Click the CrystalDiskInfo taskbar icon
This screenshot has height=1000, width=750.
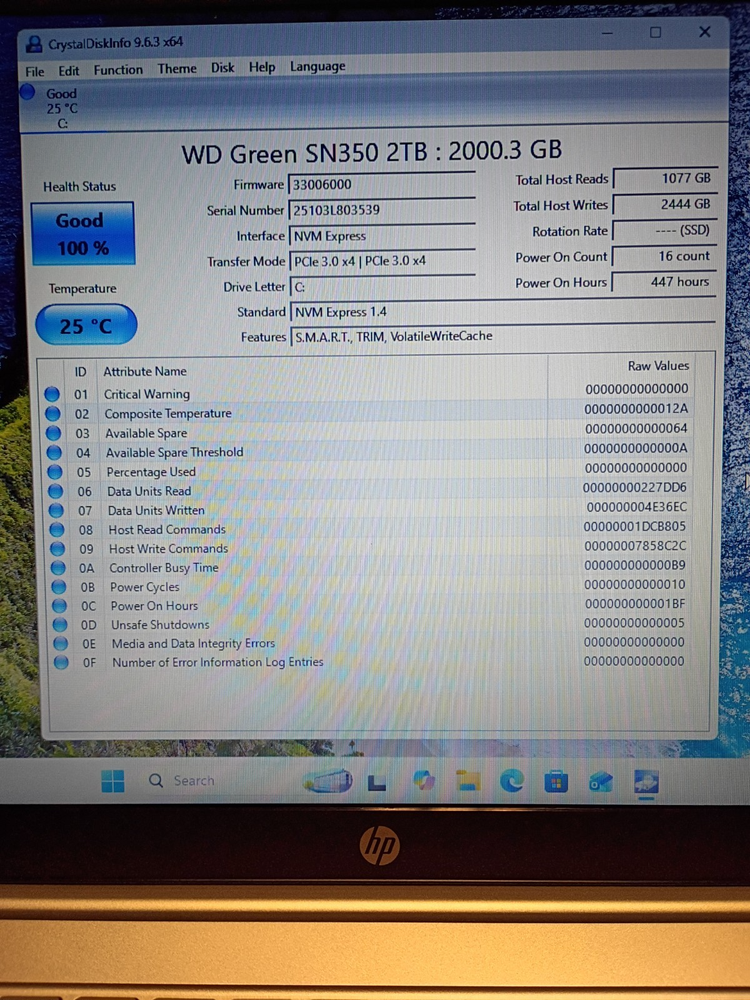(x=646, y=781)
